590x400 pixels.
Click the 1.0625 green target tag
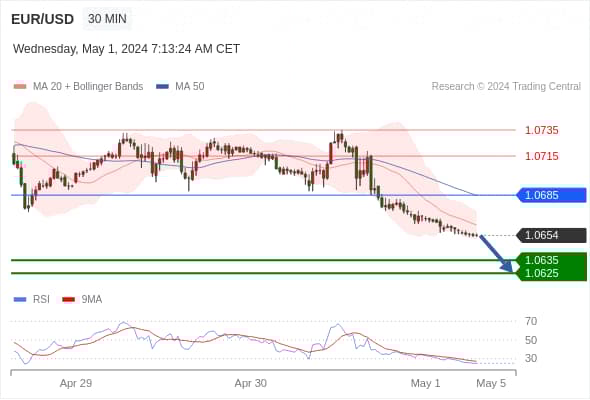tap(552, 274)
